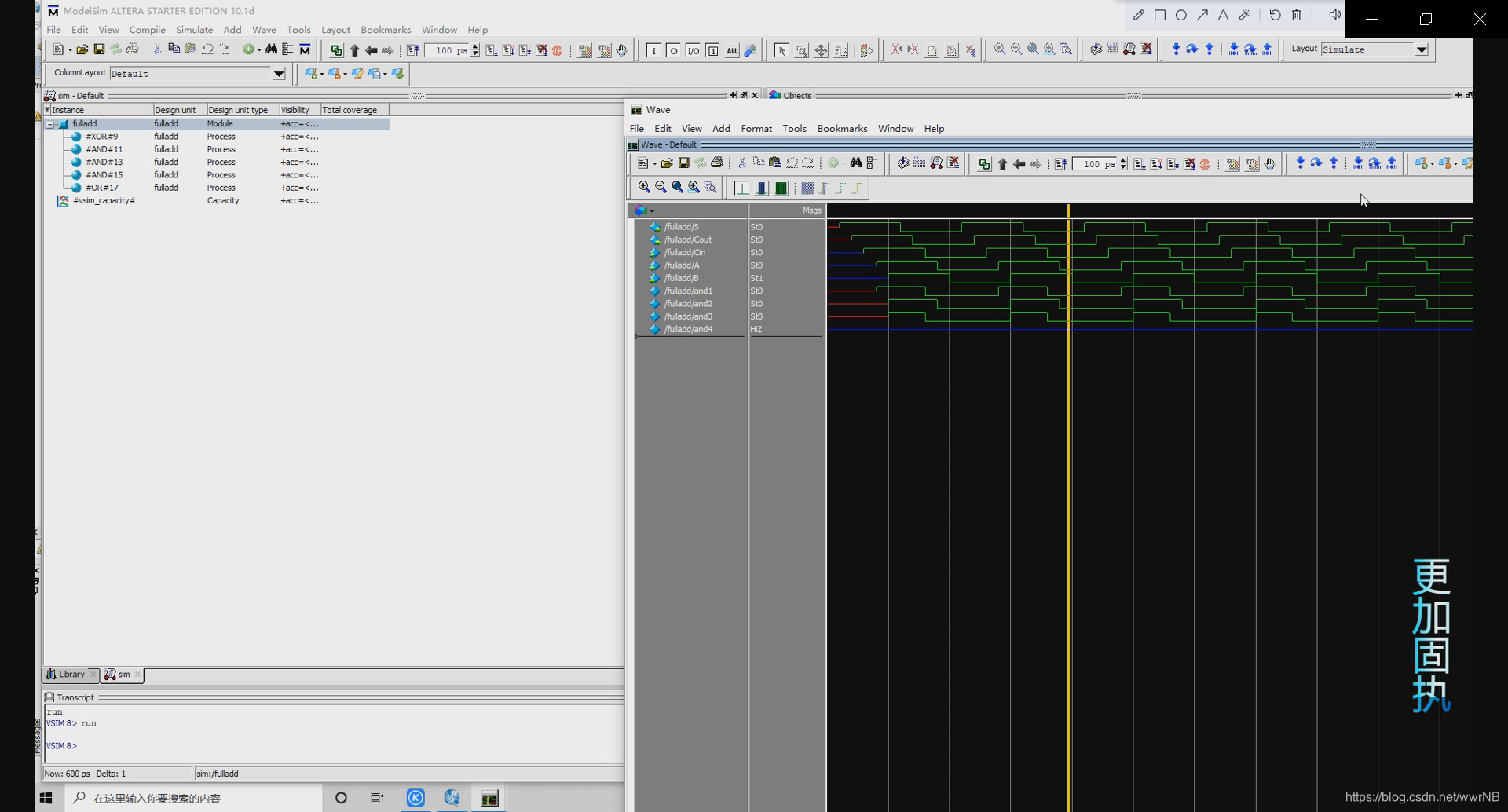The image size is (1508, 812).
Task: Collapse the fulladd instance tree node
Action: coord(50,124)
